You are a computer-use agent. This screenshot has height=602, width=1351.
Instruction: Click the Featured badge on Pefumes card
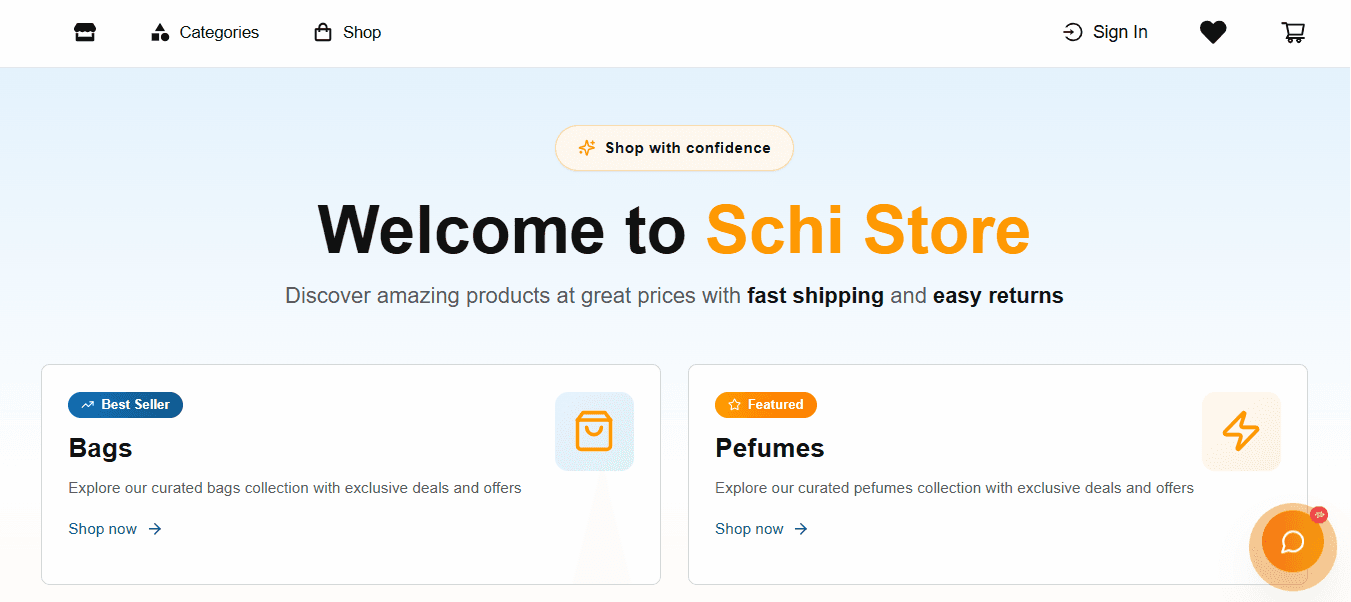766,404
